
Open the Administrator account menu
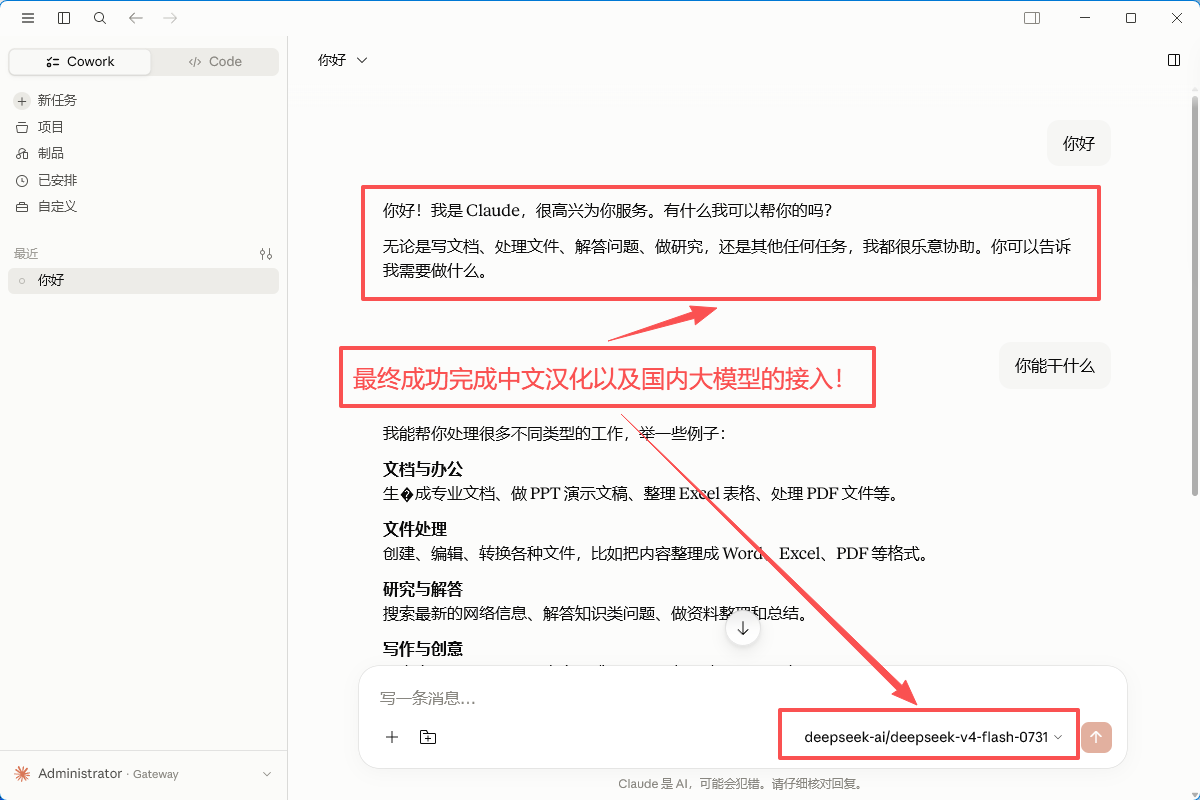click(x=143, y=774)
